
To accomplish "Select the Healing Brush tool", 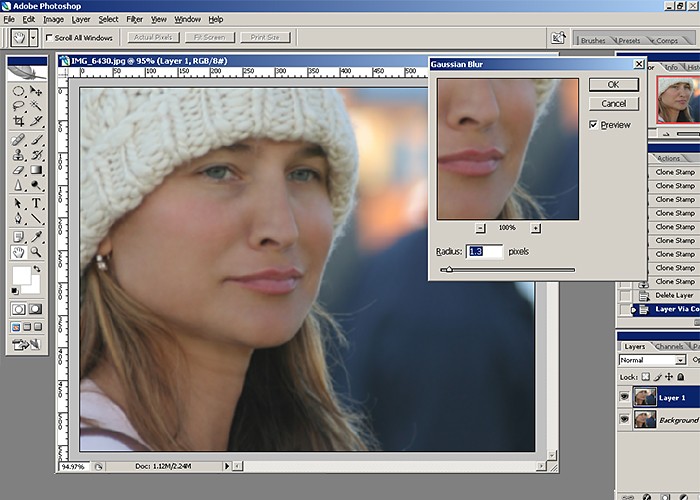I will point(18,140).
